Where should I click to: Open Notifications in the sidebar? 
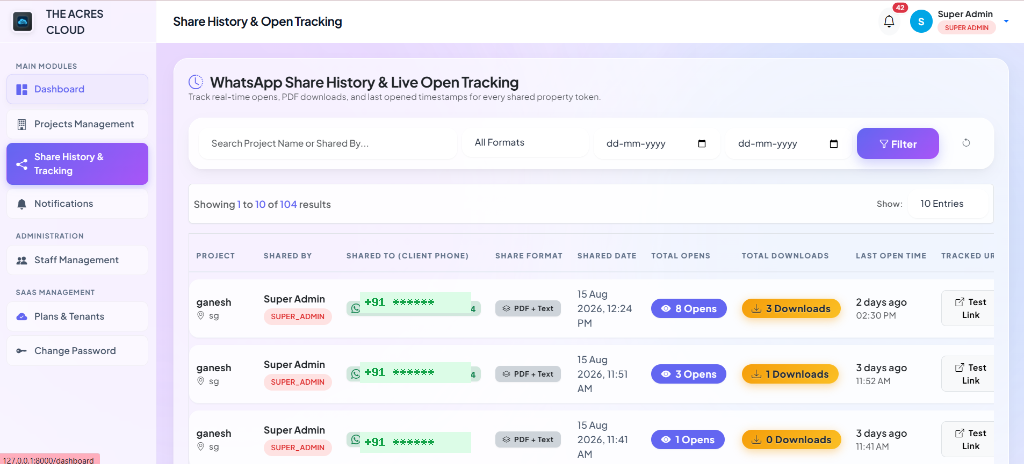(77, 204)
